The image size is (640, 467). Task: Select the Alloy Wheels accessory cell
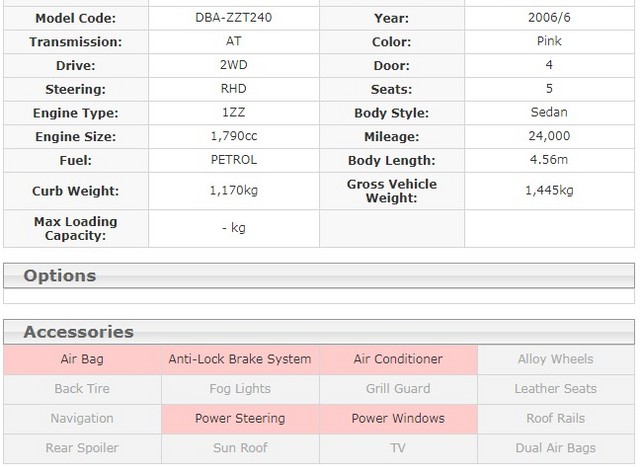tap(555, 359)
